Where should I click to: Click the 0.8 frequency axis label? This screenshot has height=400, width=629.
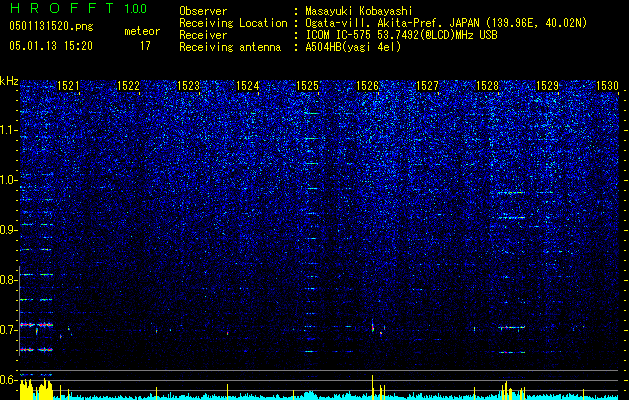click(x=9, y=280)
